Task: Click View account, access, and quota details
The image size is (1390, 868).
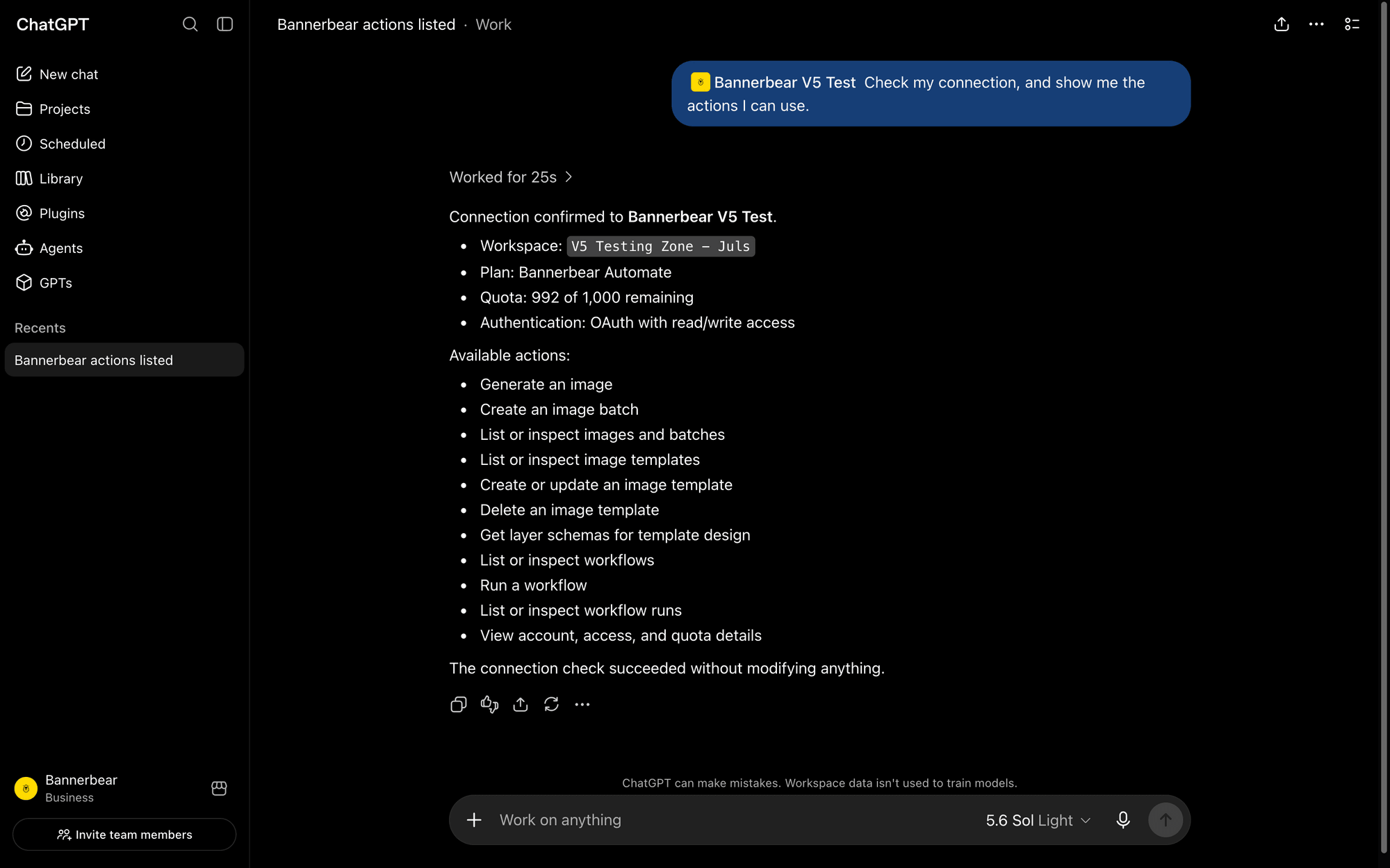Action: [621, 635]
